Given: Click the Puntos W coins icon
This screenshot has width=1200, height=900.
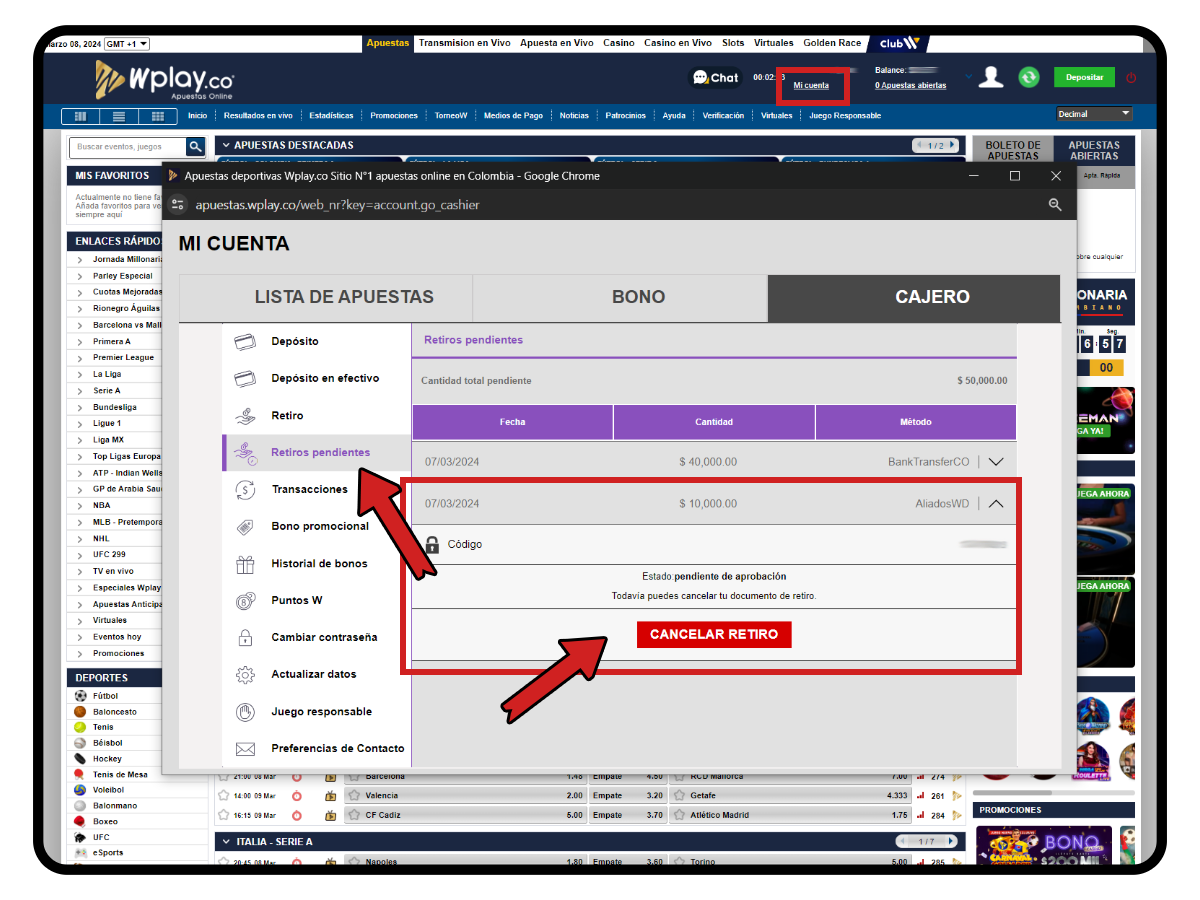Looking at the screenshot, I should click(245, 601).
